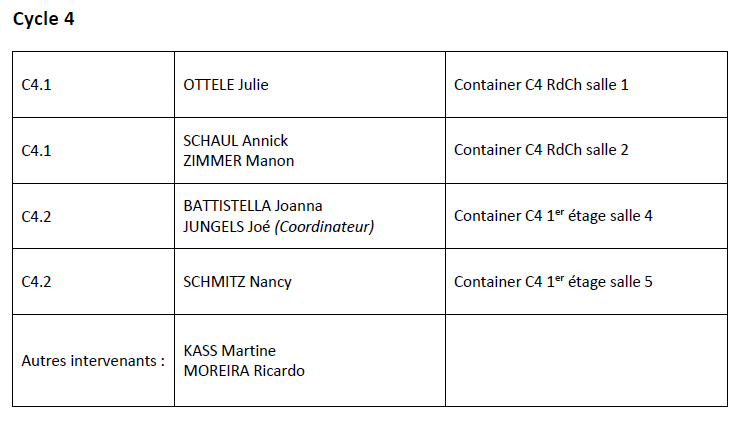
Task: Click the name OTTELE Julie
Action: (x=226, y=85)
